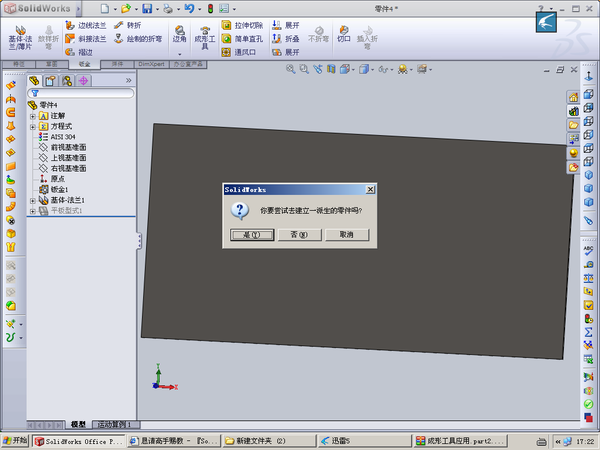600x450 pixels.
Task: Open the SolidWorks Resources home task pane icon
Action: tap(573, 98)
